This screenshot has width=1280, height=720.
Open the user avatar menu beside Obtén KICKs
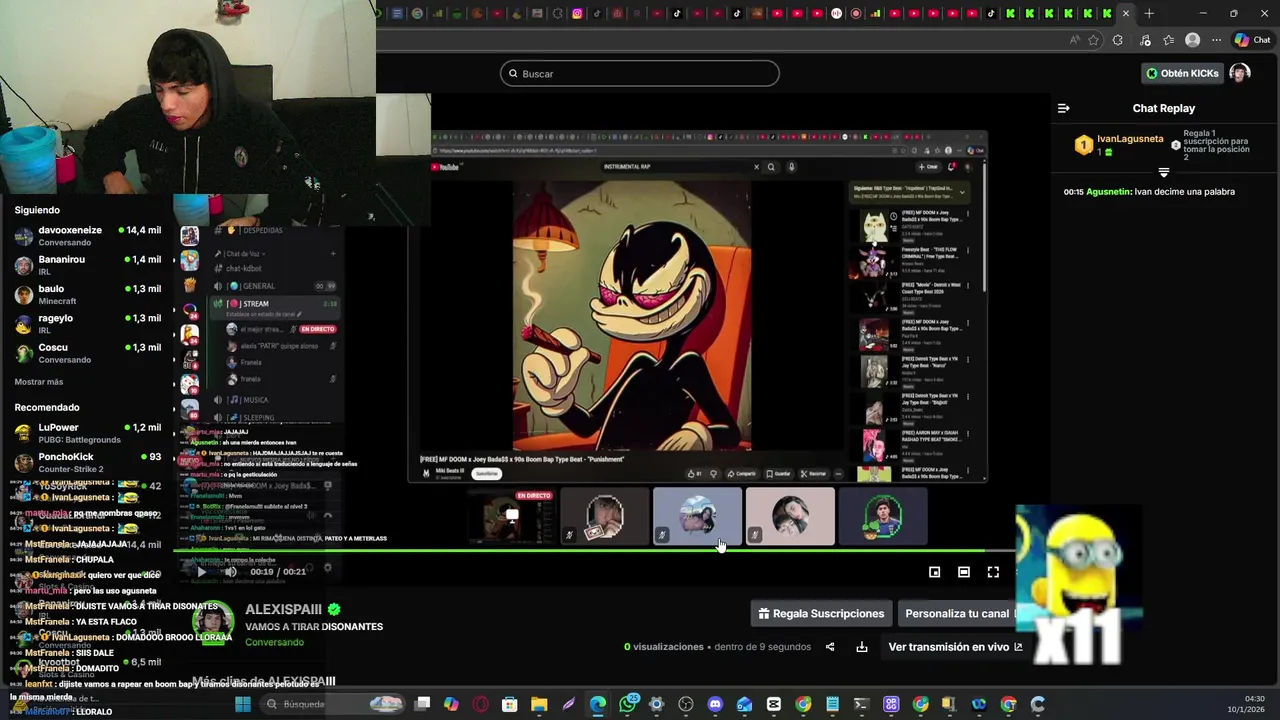point(1240,73)
